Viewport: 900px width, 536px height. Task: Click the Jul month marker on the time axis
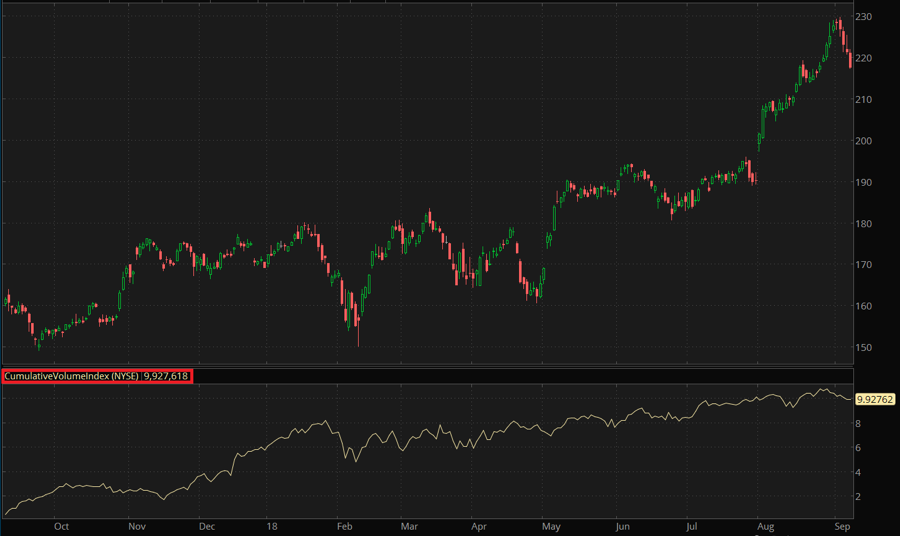[x=691, y=524]
